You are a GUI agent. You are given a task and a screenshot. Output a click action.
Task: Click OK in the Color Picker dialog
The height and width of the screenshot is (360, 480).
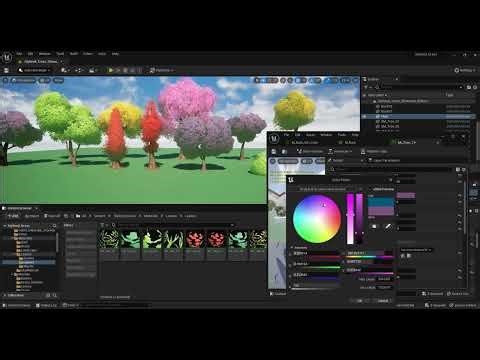359,301
